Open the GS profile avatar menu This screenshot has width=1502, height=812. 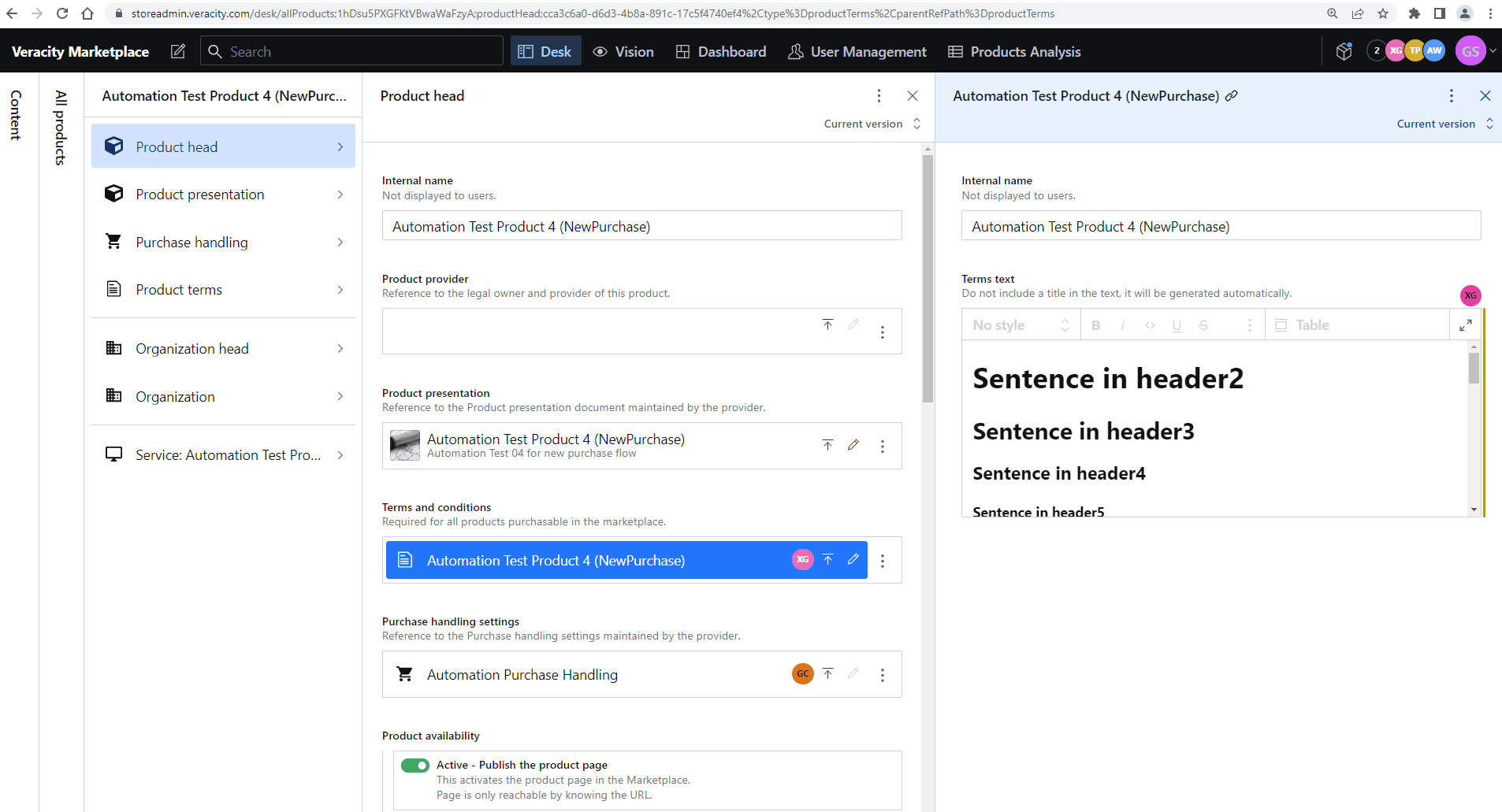(x=1470, y=51)
